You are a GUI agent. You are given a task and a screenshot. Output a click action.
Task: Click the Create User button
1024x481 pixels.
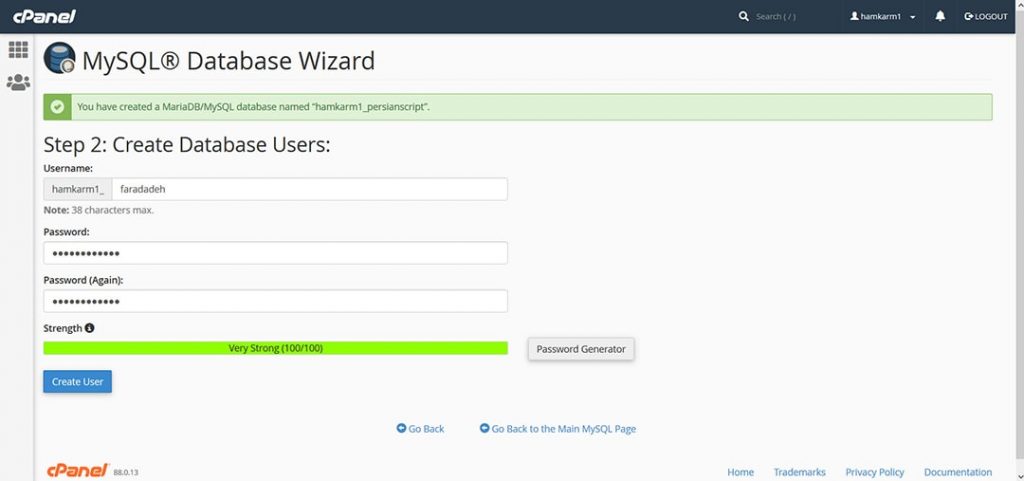point(78,382)
